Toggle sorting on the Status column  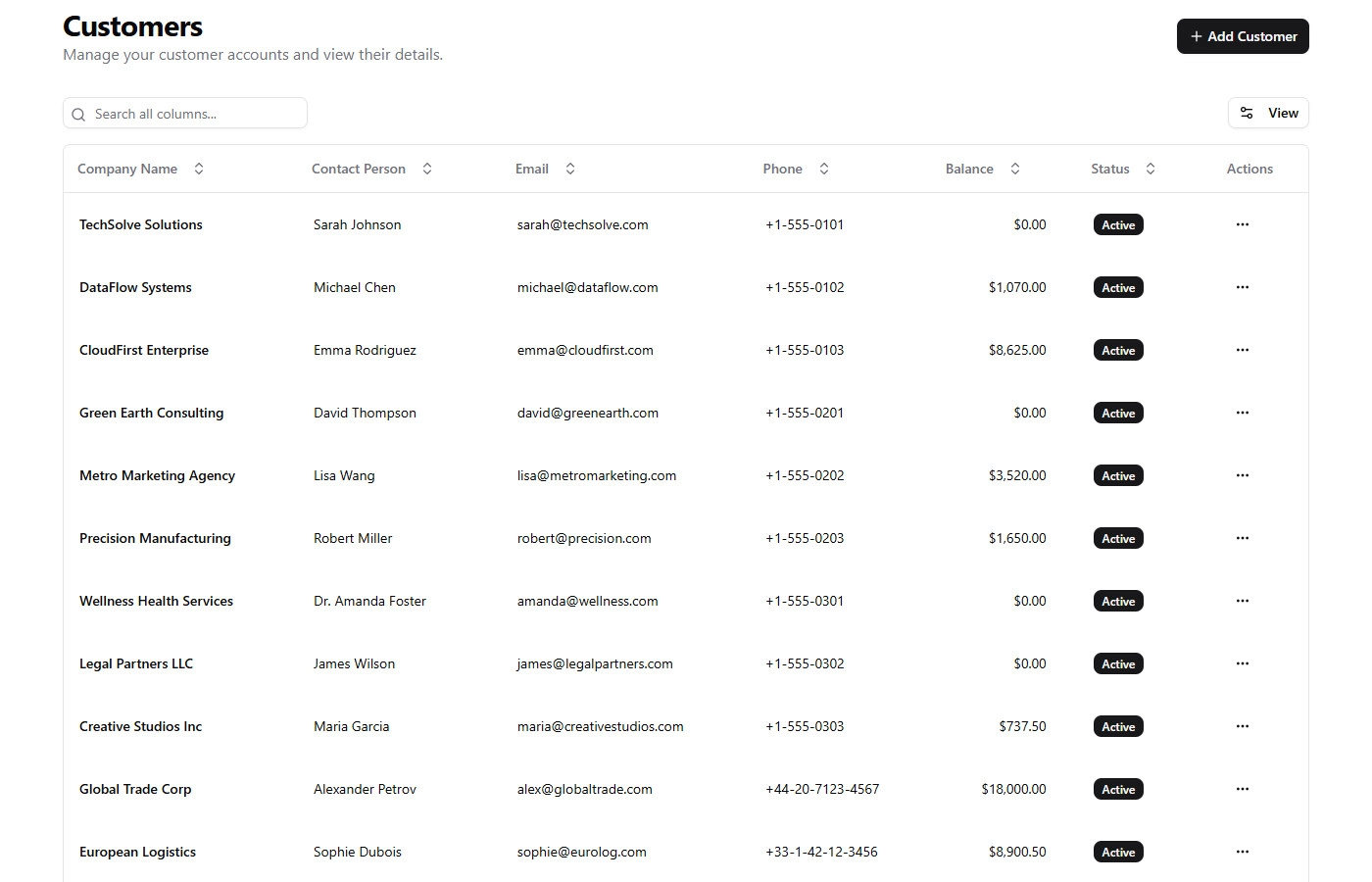1150,169
